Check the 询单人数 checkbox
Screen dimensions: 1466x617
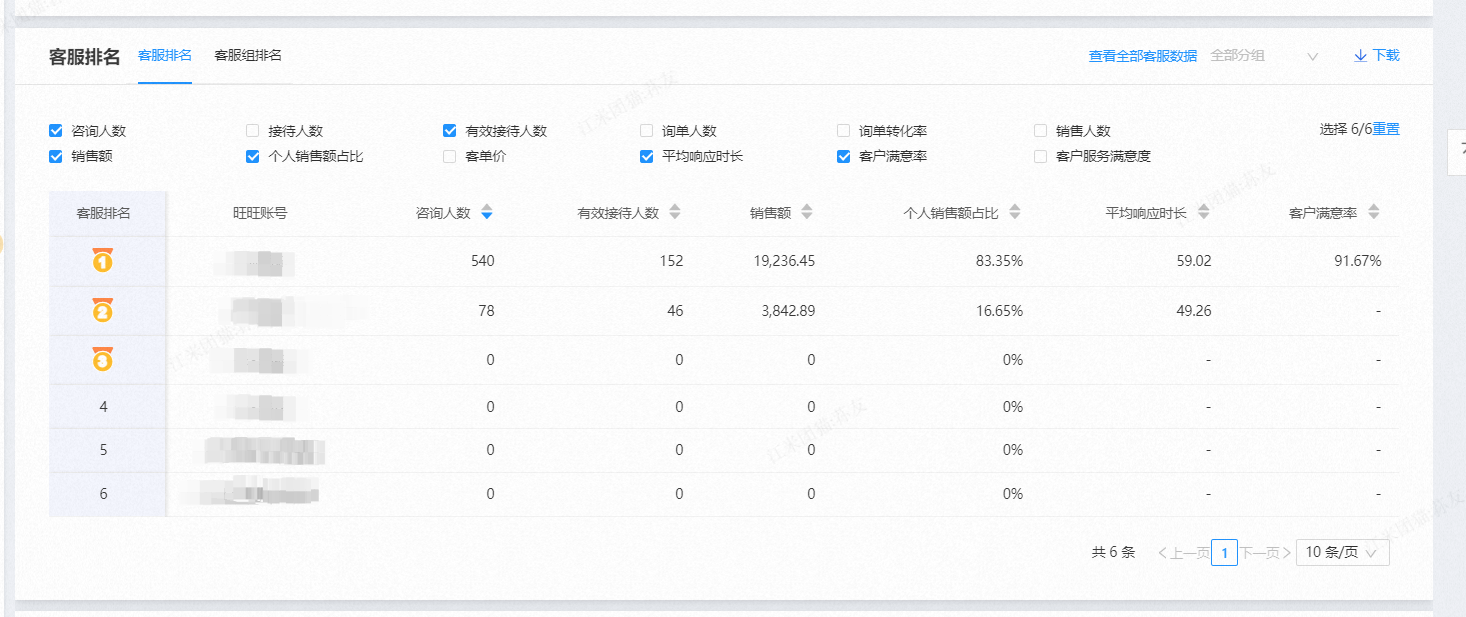click(646, 131)
